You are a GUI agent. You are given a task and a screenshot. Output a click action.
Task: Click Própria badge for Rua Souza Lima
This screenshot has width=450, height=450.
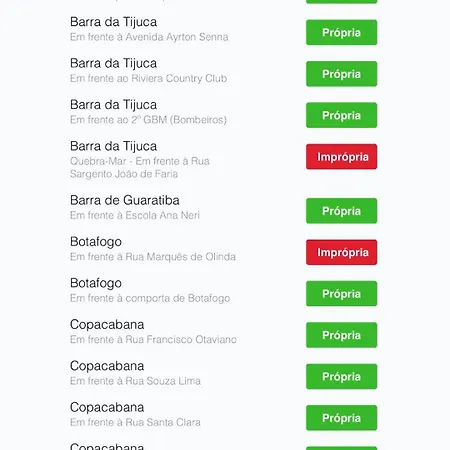tap(341, 376)
